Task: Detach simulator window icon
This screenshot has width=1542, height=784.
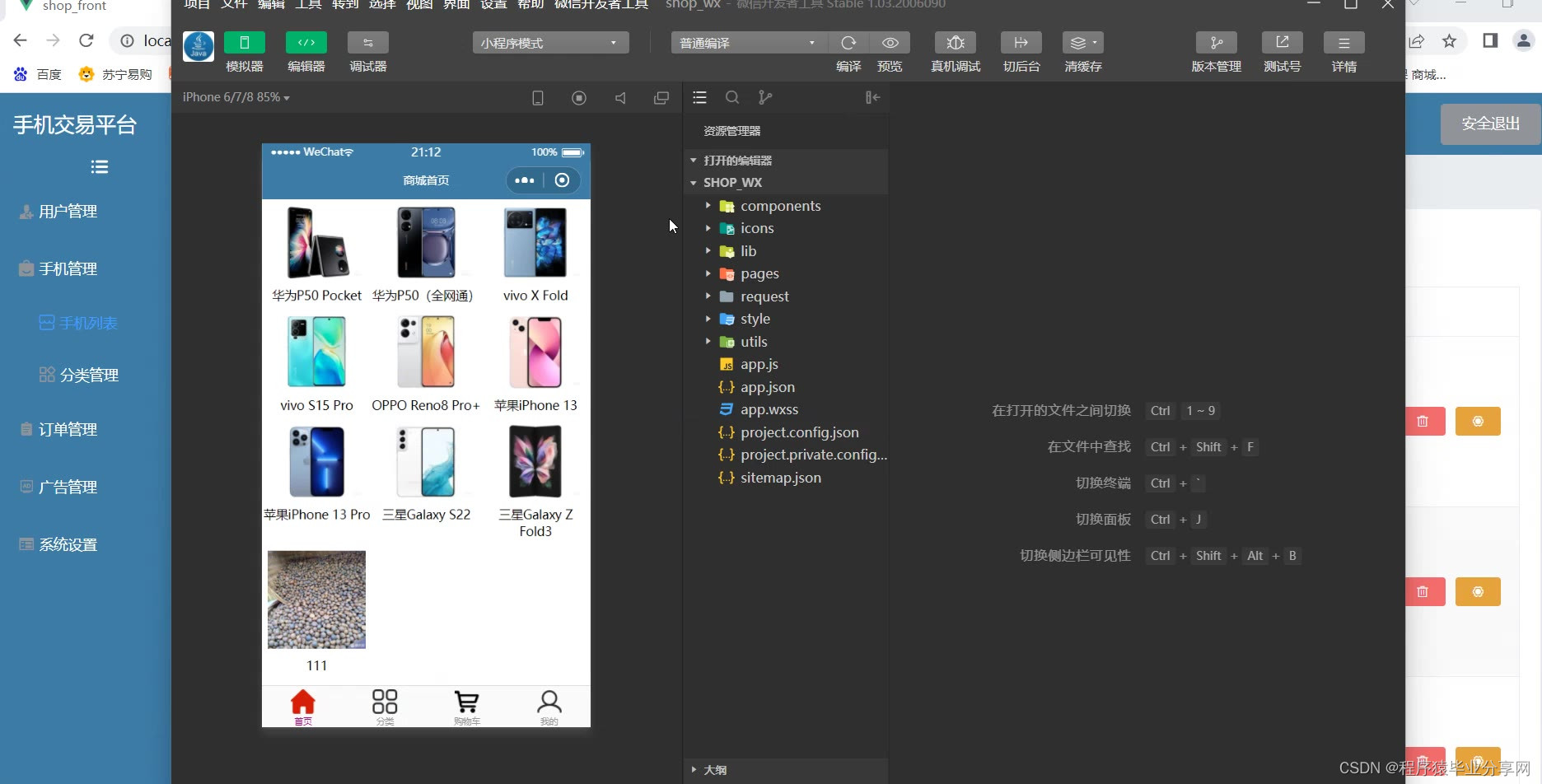Action: (661, 98)
